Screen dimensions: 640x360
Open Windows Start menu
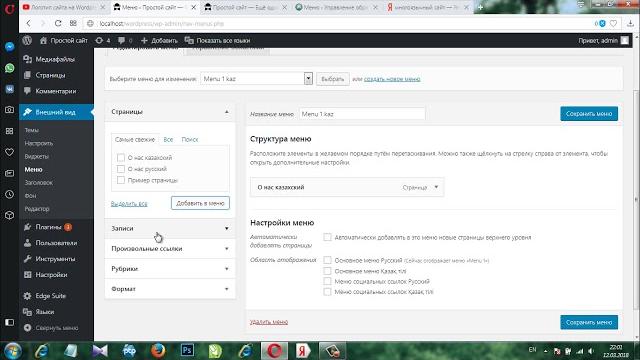pyautogui.click(x=13, y=351)
